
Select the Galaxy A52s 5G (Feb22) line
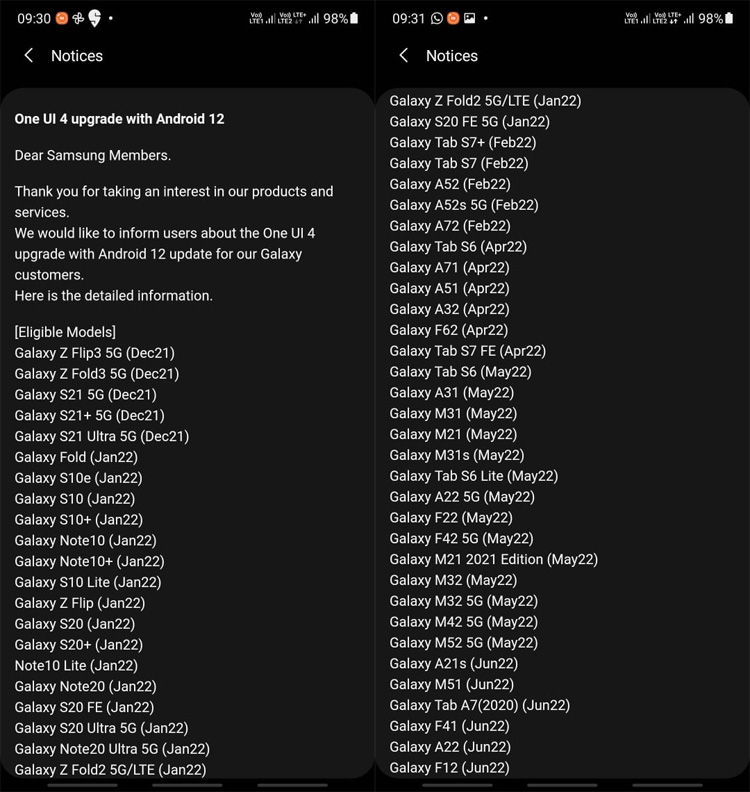(x=464, y=205)
